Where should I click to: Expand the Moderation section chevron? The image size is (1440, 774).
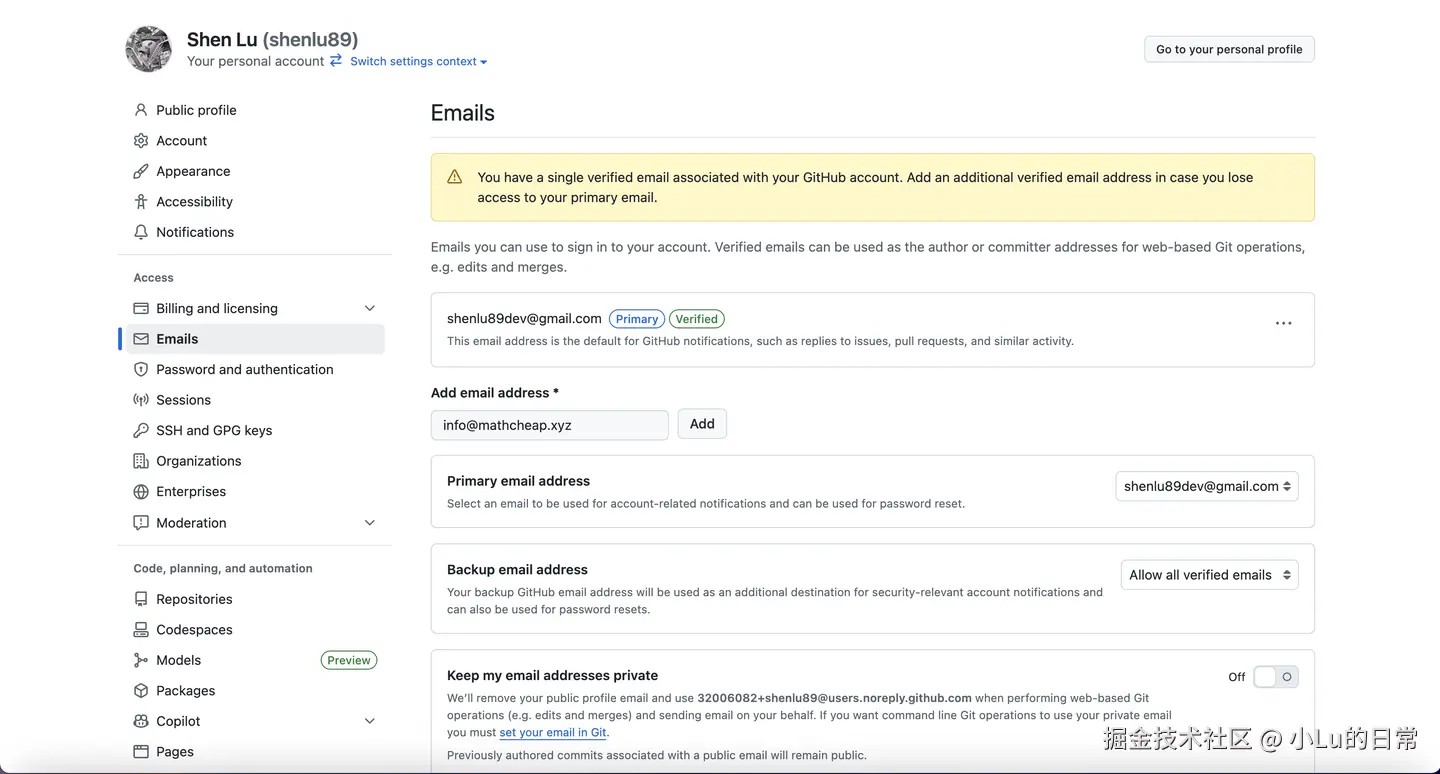point(369,523)
